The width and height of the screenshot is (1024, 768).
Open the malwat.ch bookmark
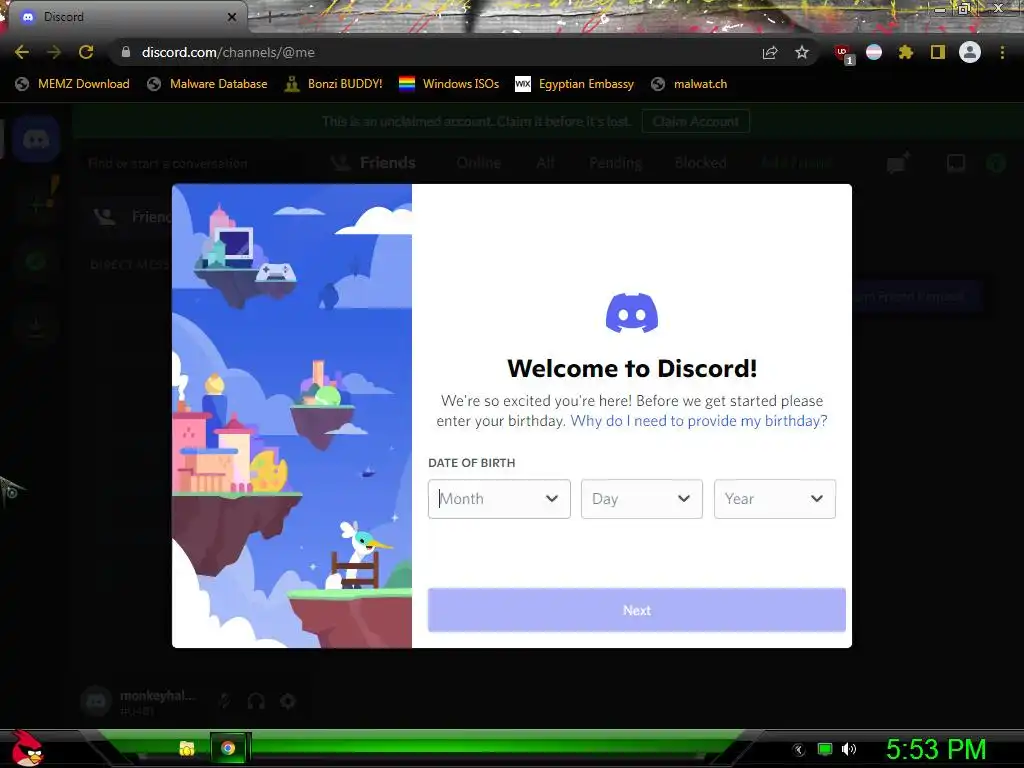pyautogui.click(x=690, y=84)
